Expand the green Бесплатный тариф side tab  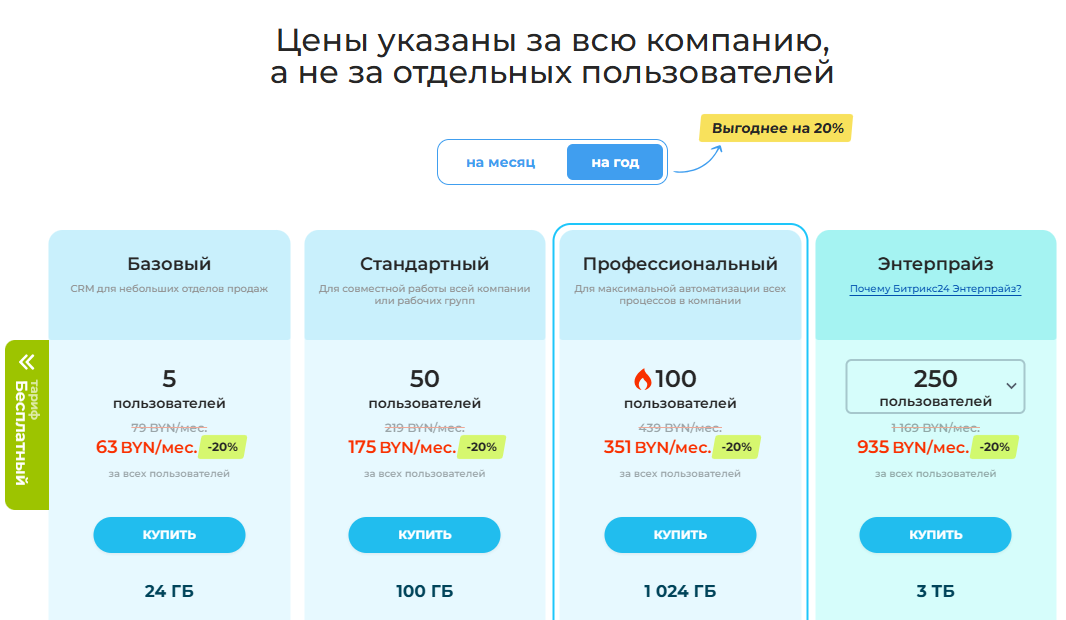[27, 425]
